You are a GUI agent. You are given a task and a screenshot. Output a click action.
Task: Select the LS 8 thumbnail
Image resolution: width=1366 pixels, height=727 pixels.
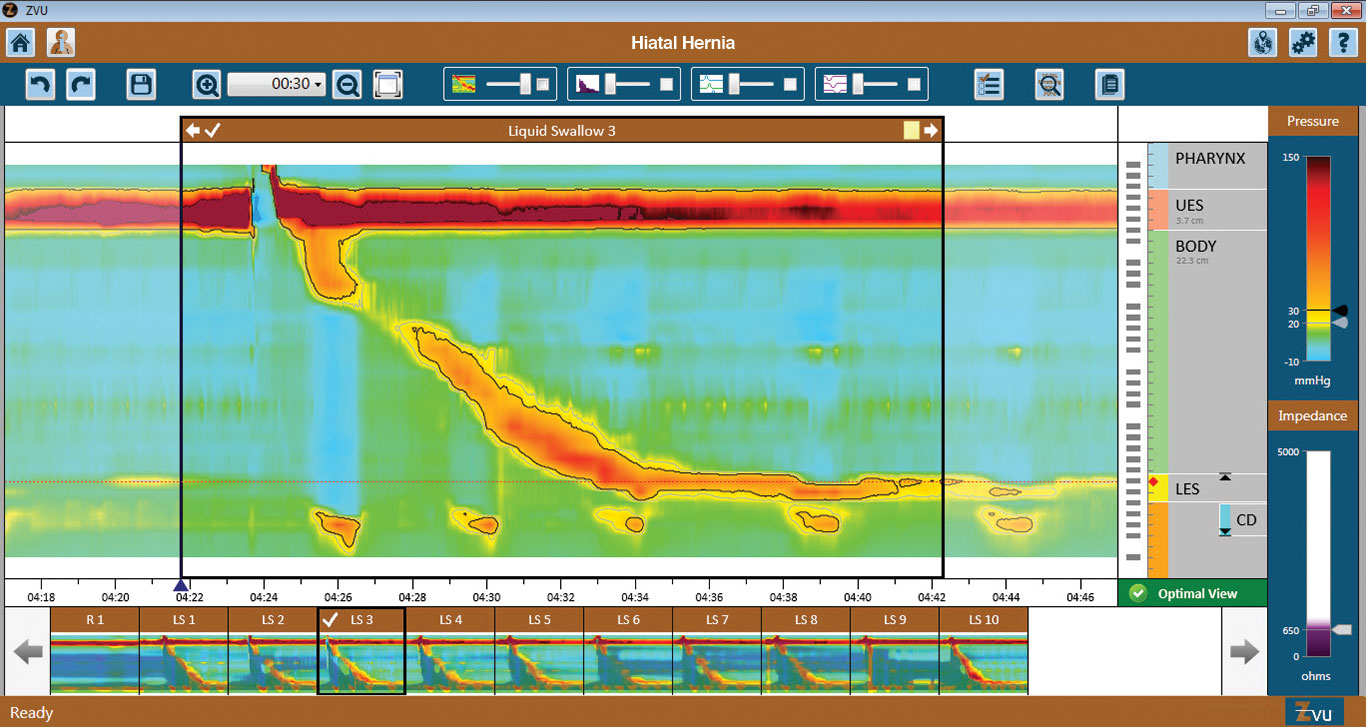806,651
